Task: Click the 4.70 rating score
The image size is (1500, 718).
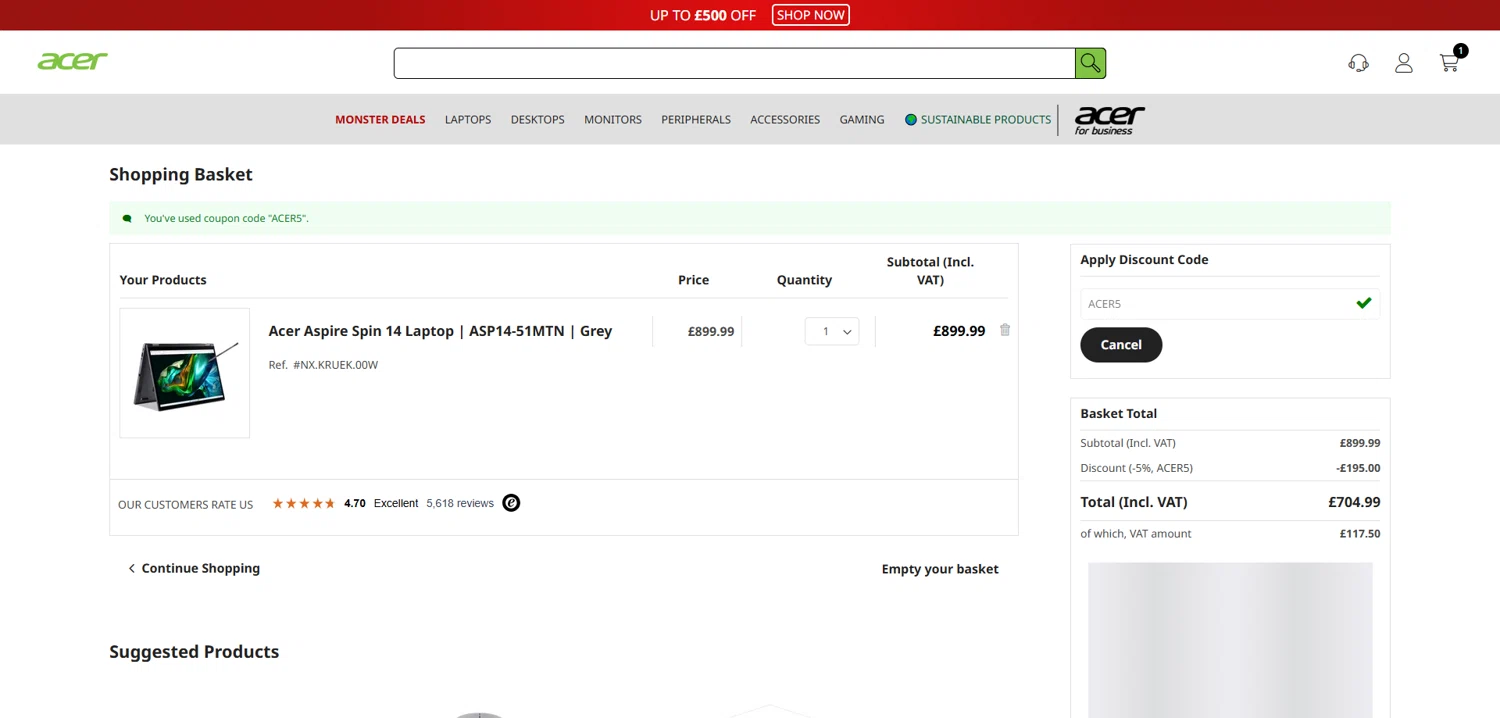Action: point(355,503)
